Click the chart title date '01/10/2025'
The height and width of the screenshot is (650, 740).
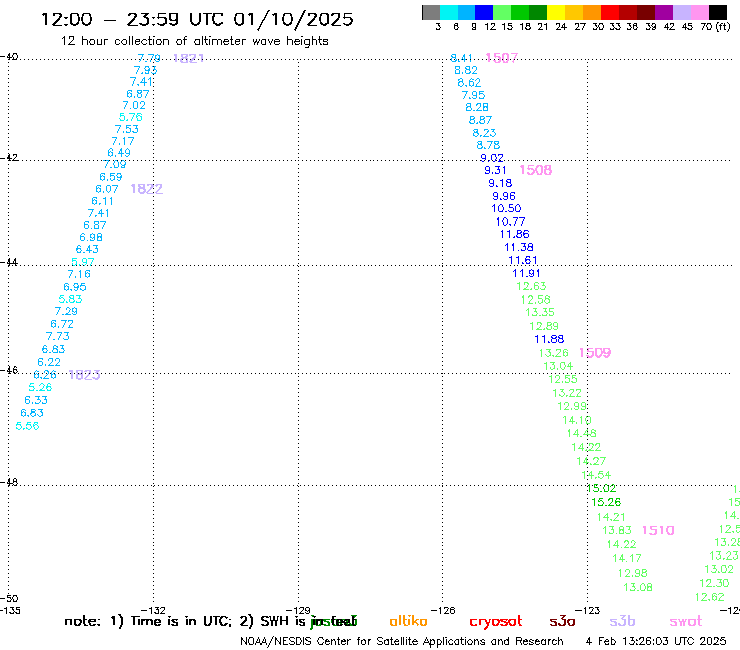click(293, 19)
